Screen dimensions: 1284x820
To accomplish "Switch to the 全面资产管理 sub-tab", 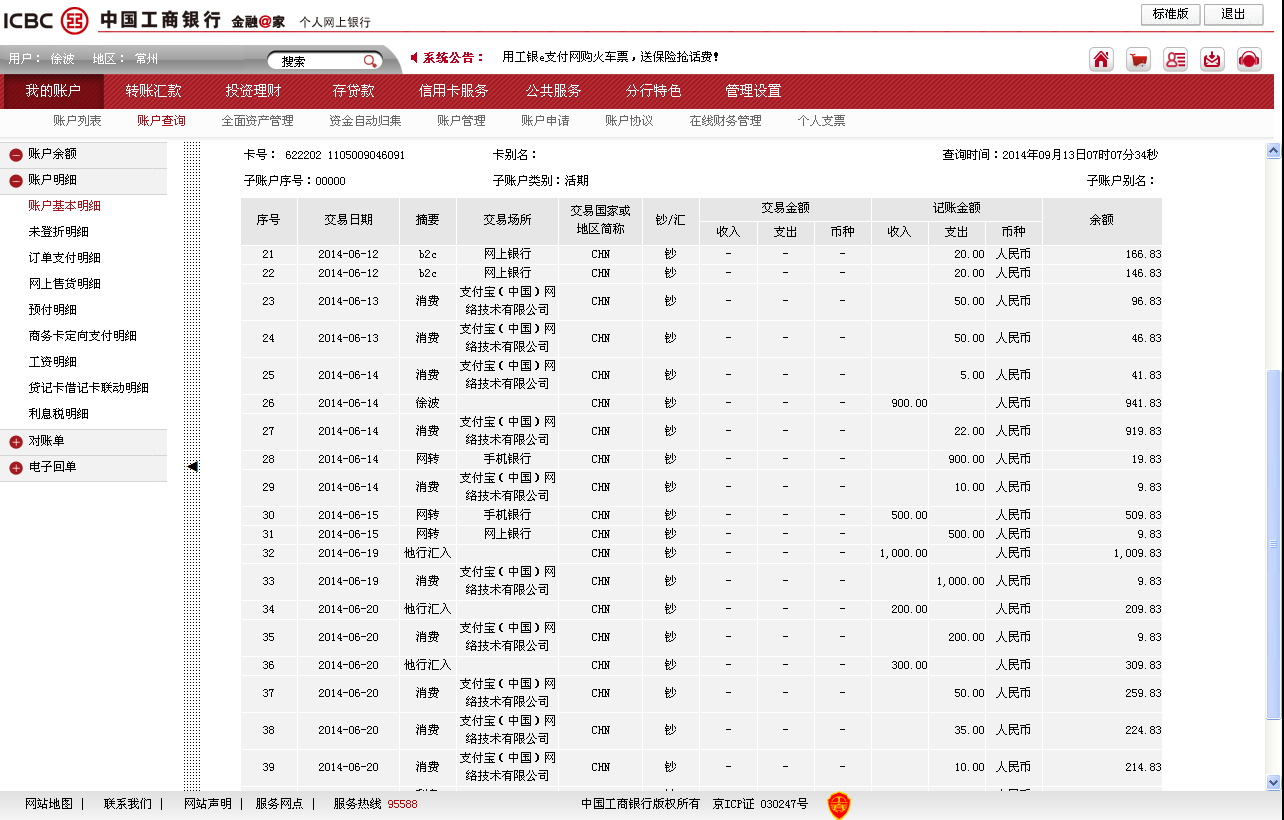I will click(x=257, y=121).
